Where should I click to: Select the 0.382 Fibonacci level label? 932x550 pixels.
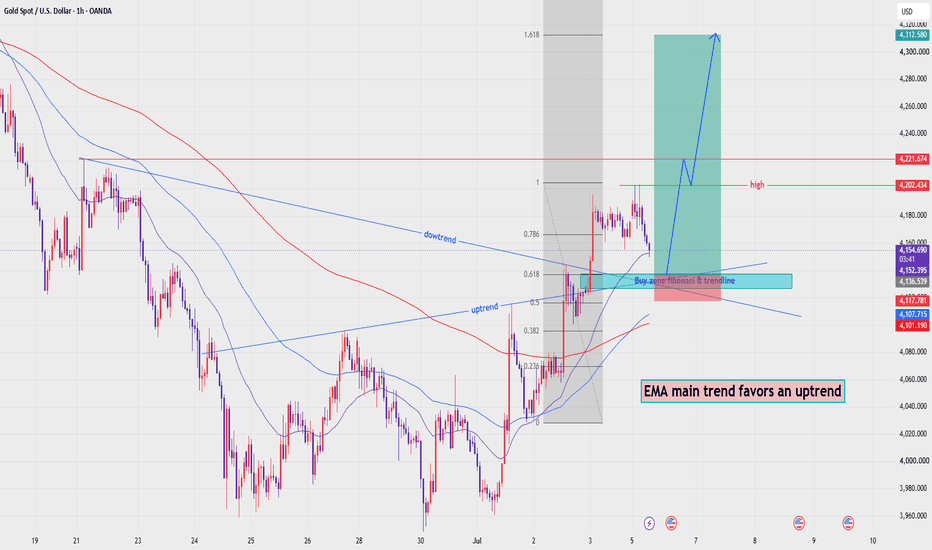pyautogui.click(x=531, y=331)
